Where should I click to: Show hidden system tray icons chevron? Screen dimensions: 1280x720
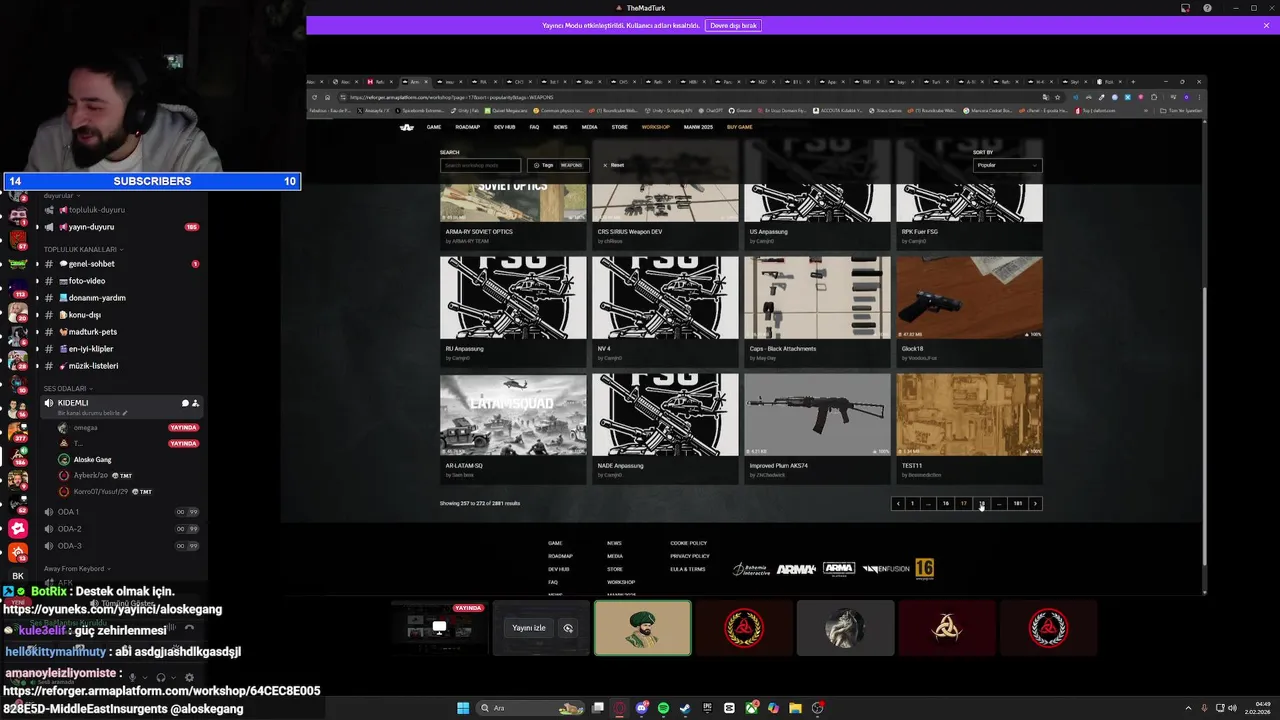[x=1188, y=708]
